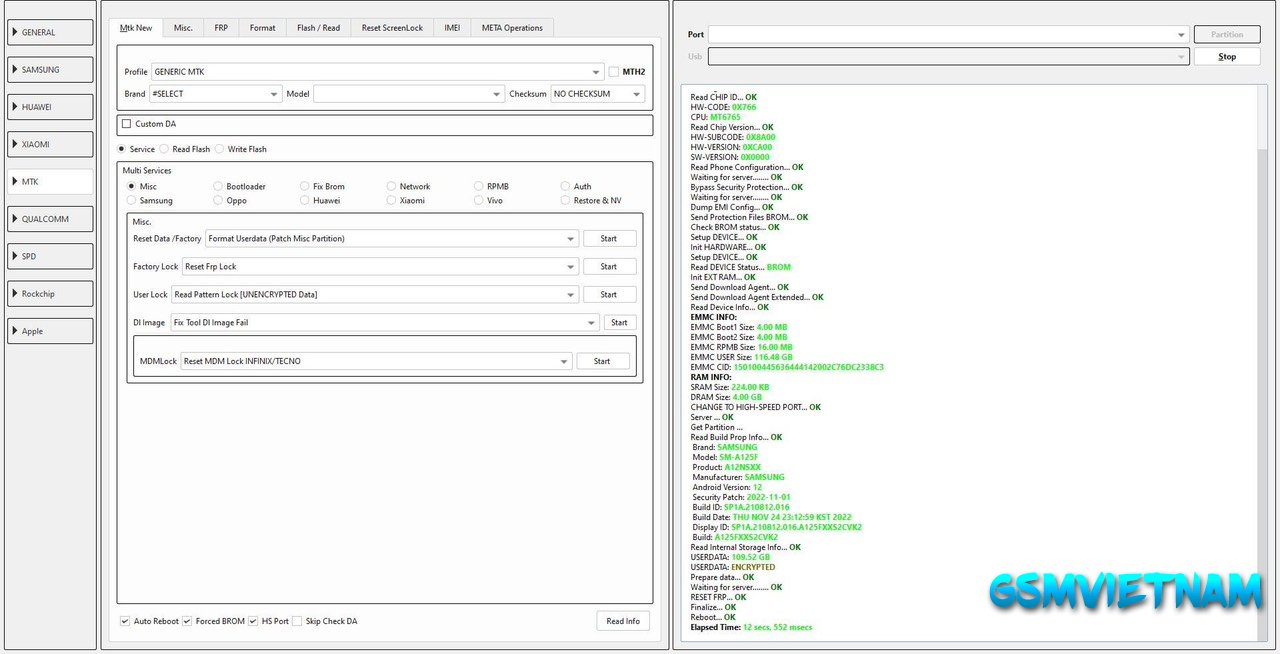Viewport: 1280px width, 654px height.
Task: Switch to the Misc. tab
Action: tap(183, 28)
